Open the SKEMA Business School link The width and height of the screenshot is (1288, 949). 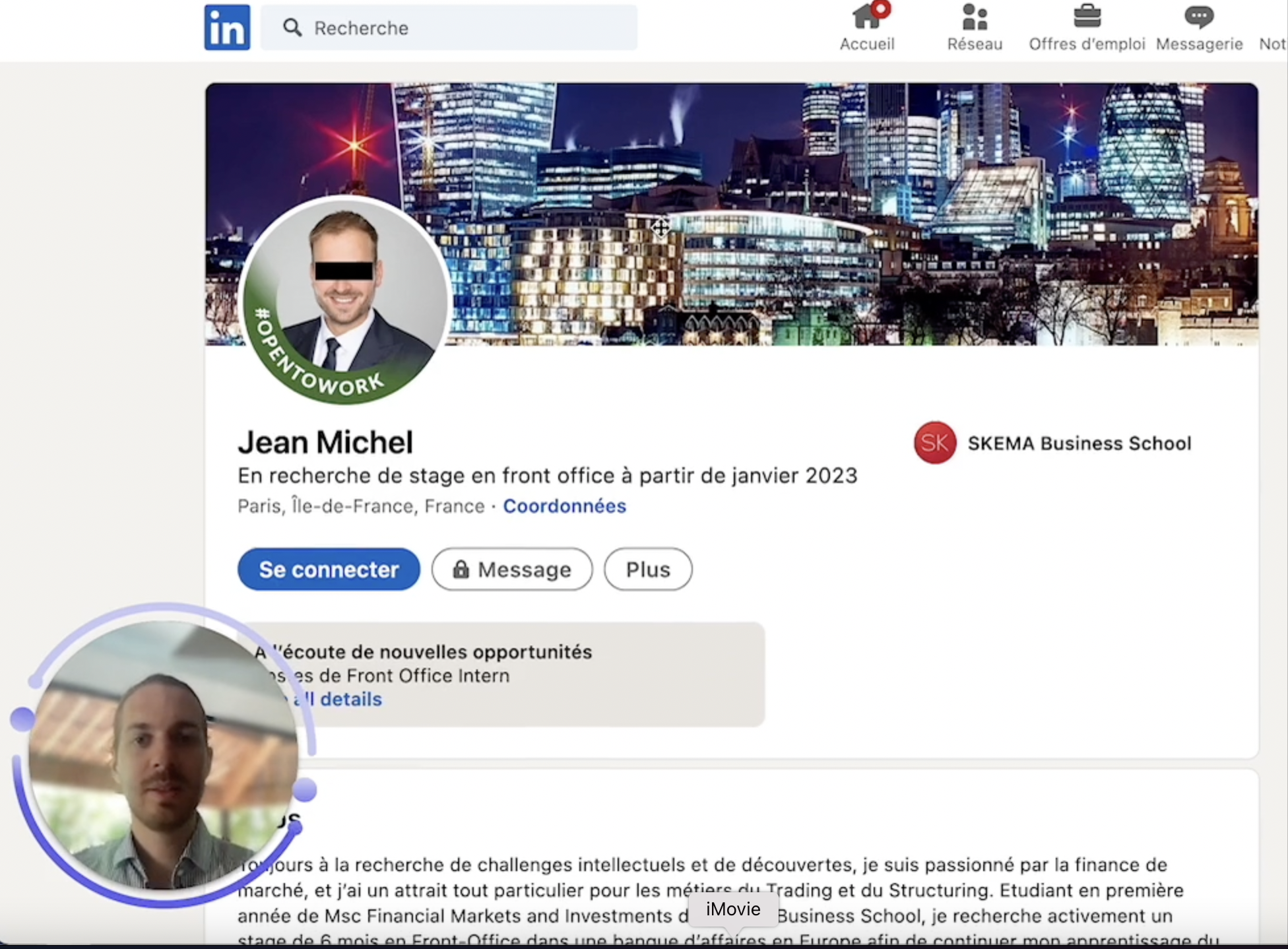point(1079,443)
